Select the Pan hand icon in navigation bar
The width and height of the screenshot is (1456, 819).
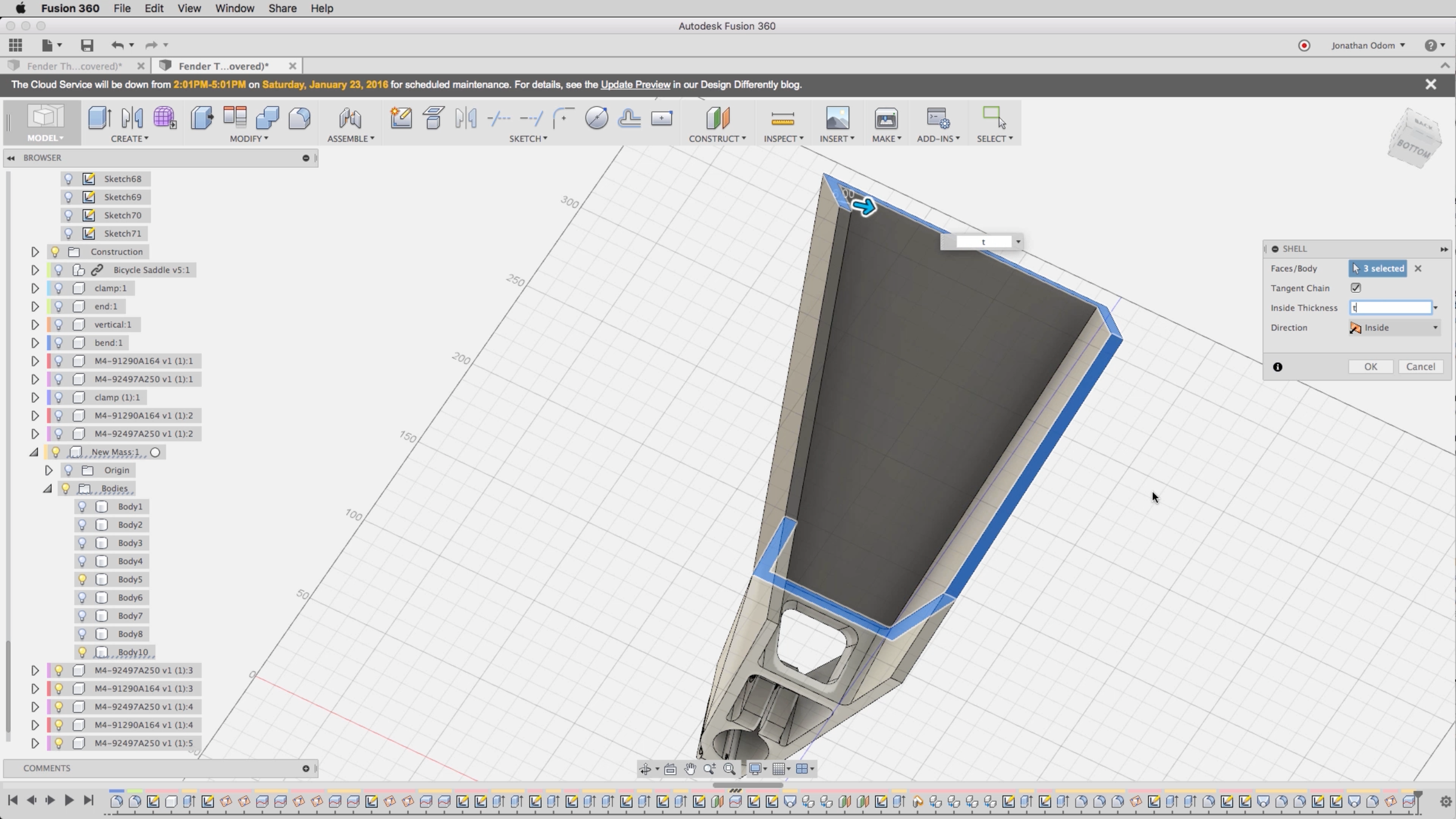(690, 769)
